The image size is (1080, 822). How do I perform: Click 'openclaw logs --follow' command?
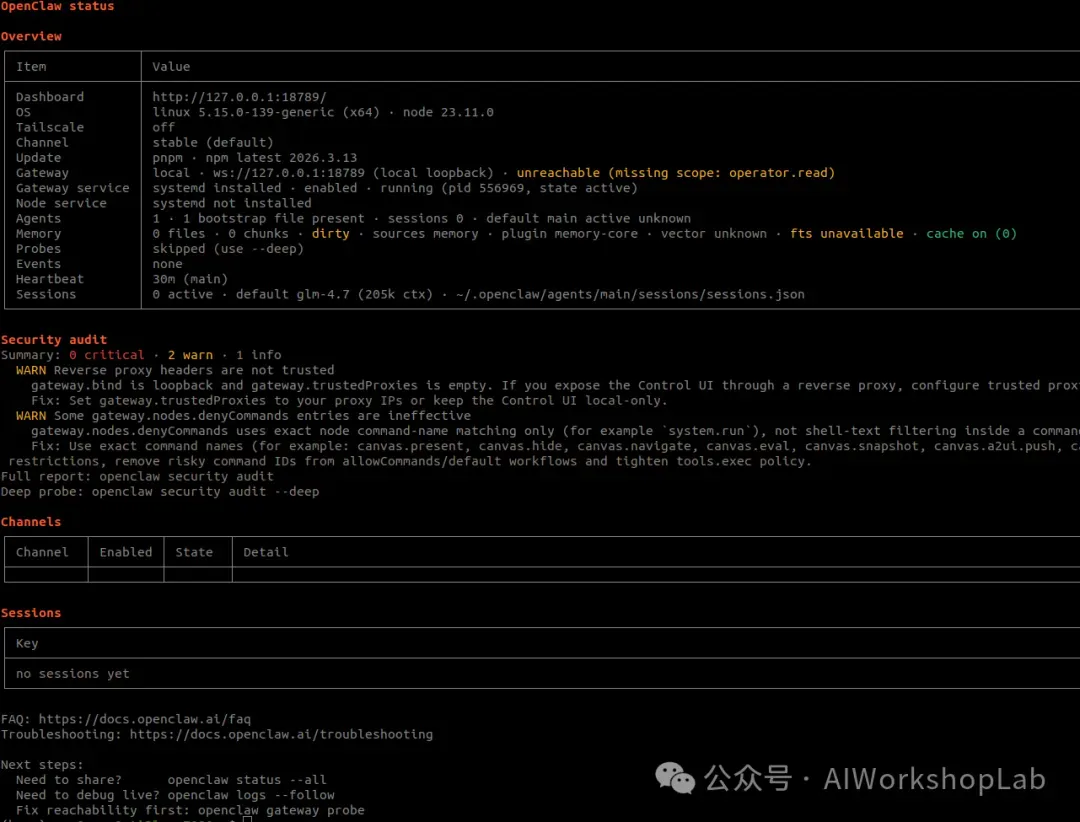[x=251, y=794]
